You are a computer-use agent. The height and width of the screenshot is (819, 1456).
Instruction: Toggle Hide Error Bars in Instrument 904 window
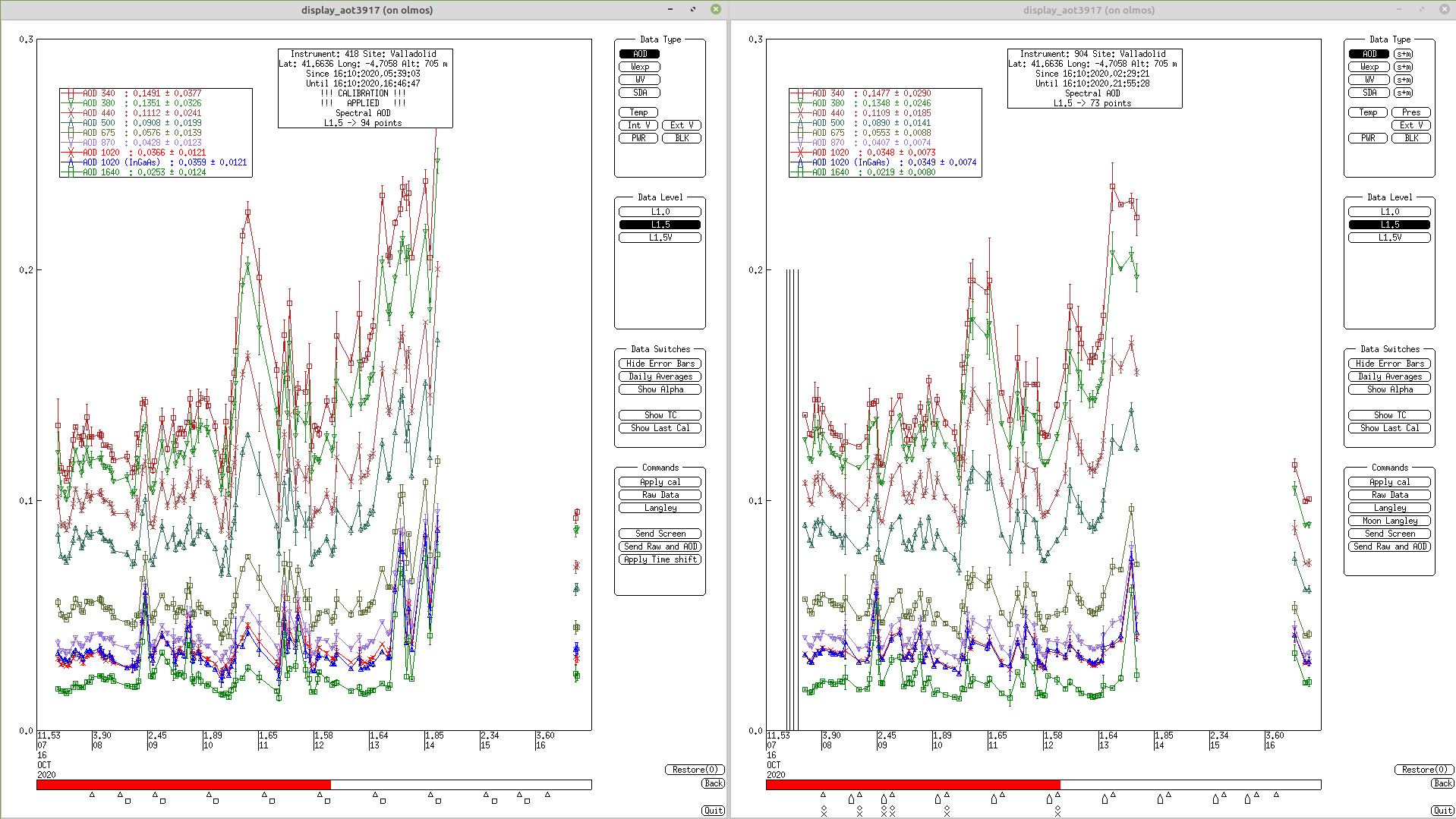[1389, 364]
